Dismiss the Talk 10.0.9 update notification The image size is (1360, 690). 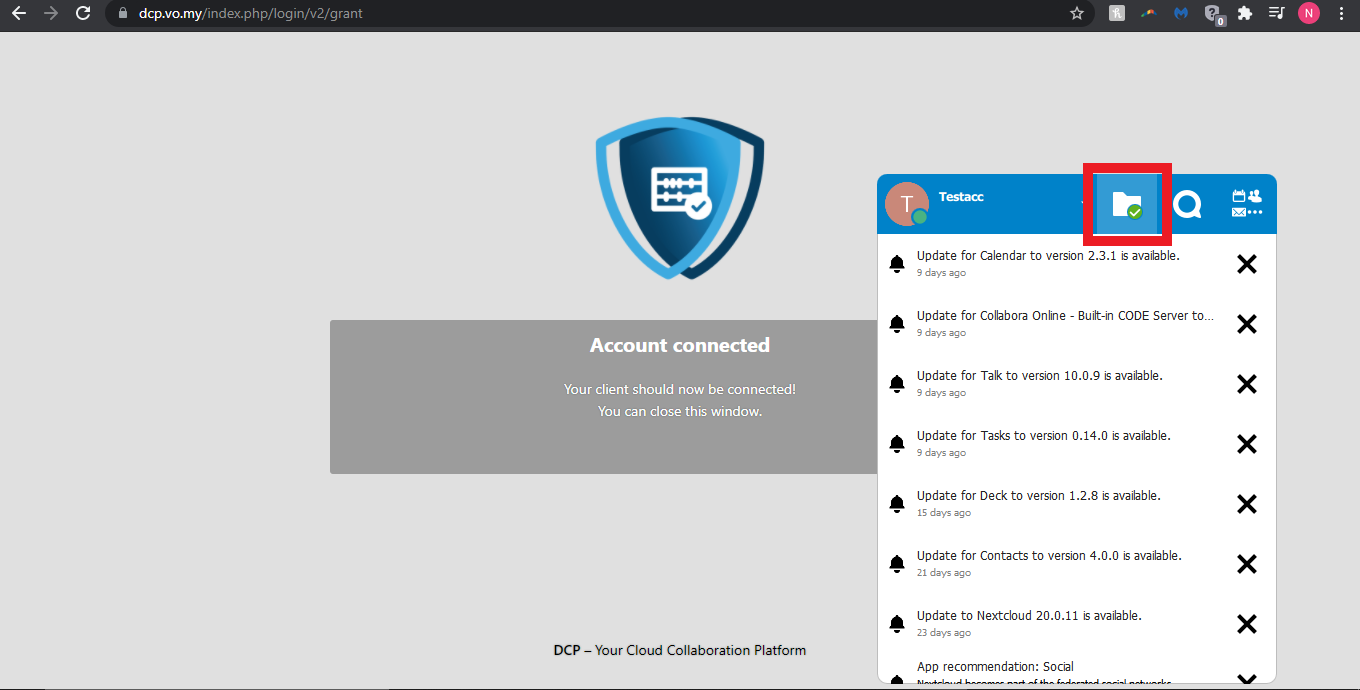[x=1246, y=384]
